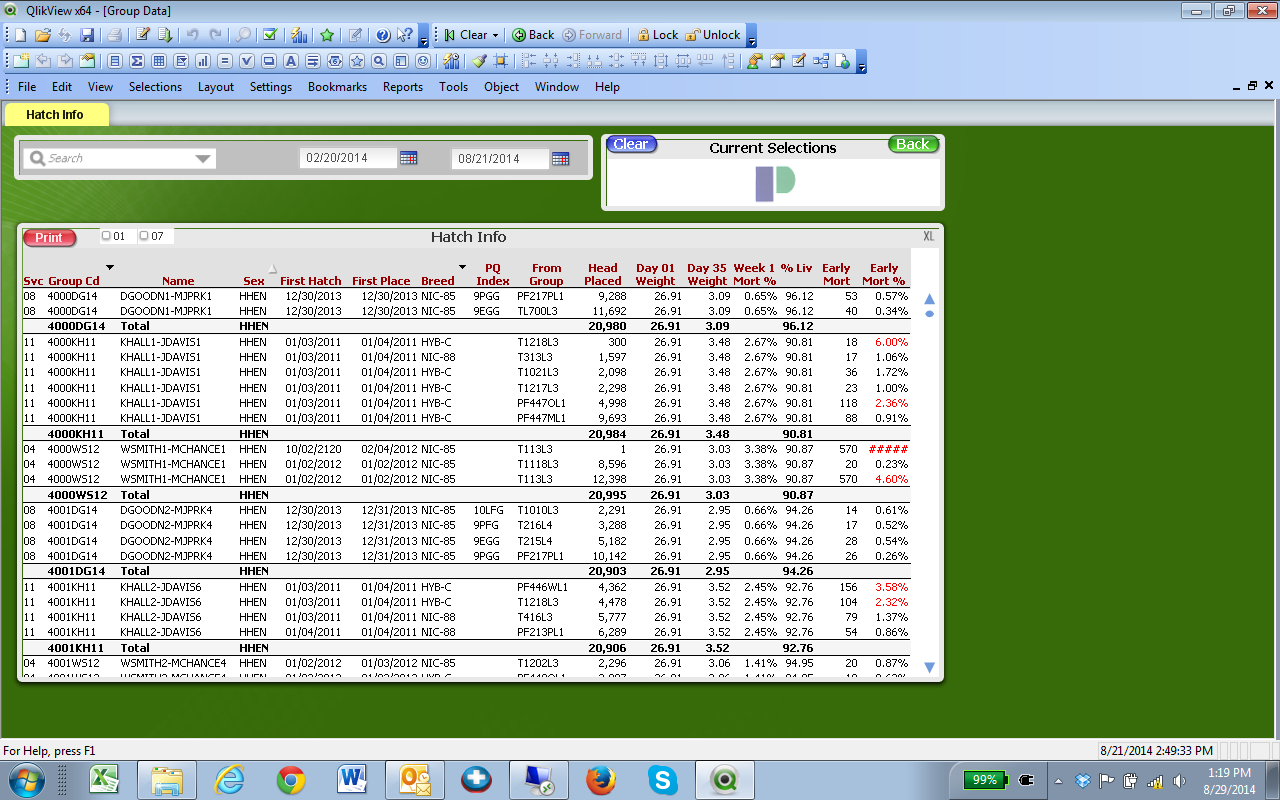
Task: Tick the 07 checkbox
Action: [144, 236]
